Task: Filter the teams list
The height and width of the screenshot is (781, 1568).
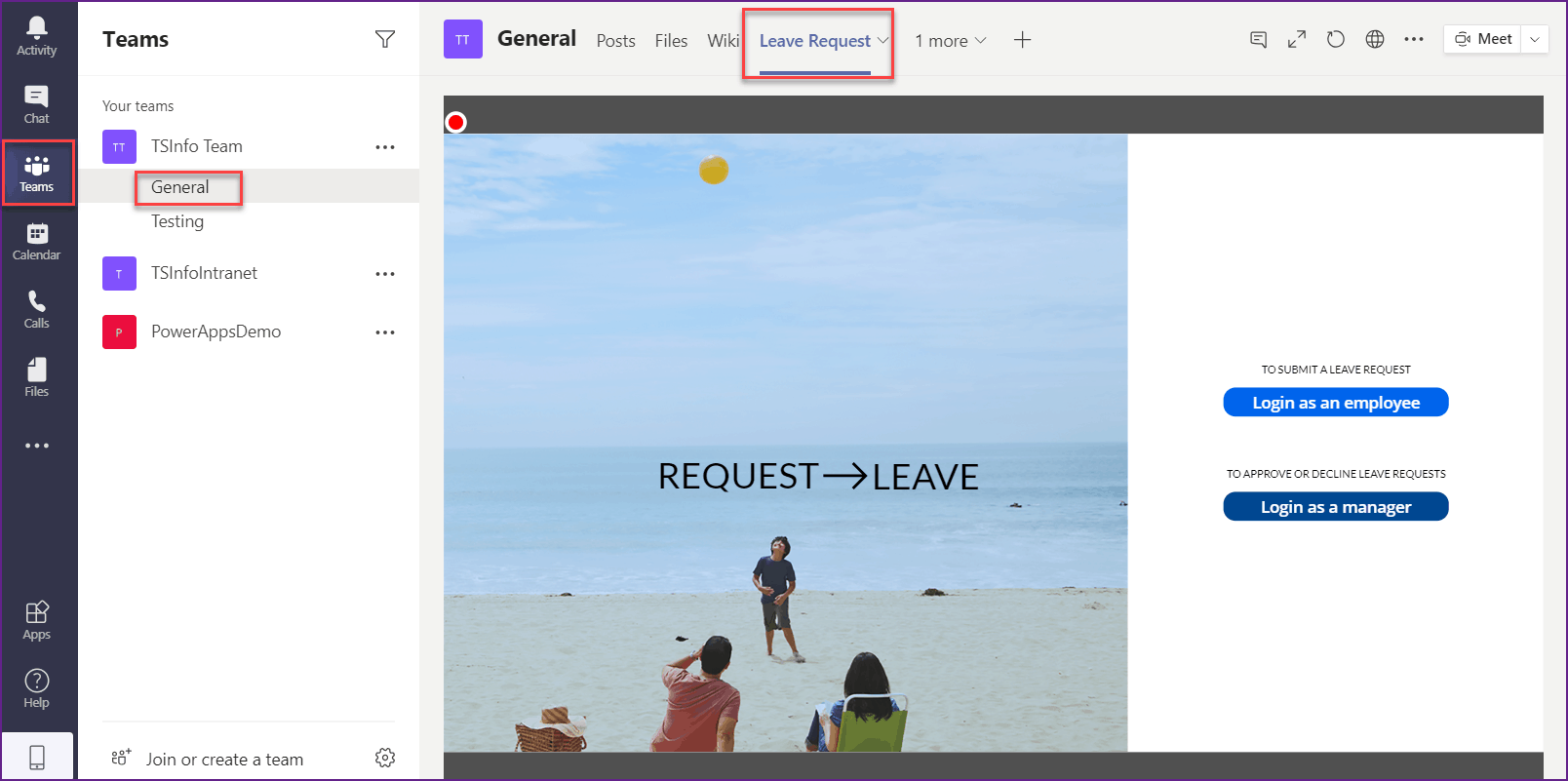Action: [385, 39]
